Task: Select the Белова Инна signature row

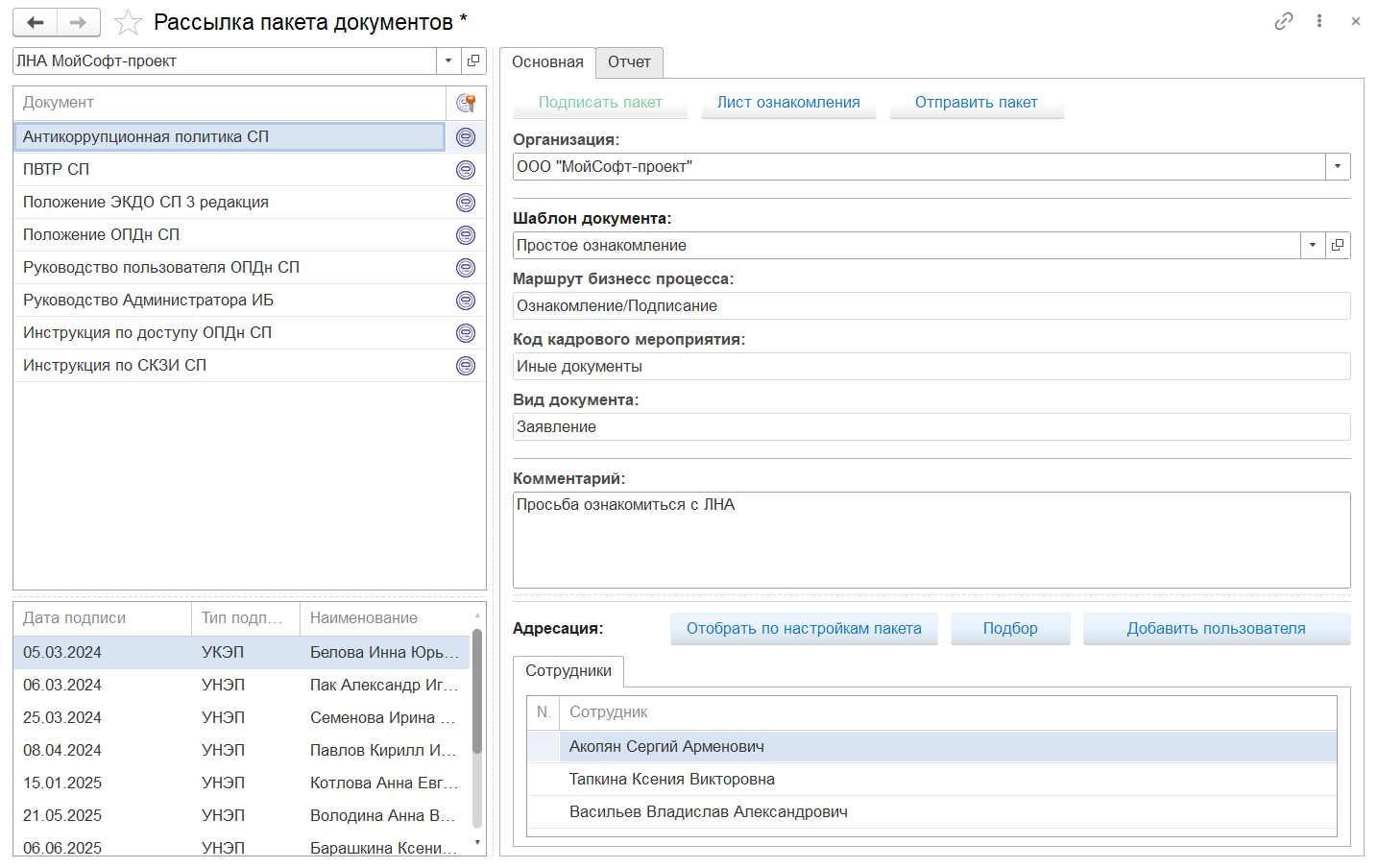Action: (x=241, y=653)
